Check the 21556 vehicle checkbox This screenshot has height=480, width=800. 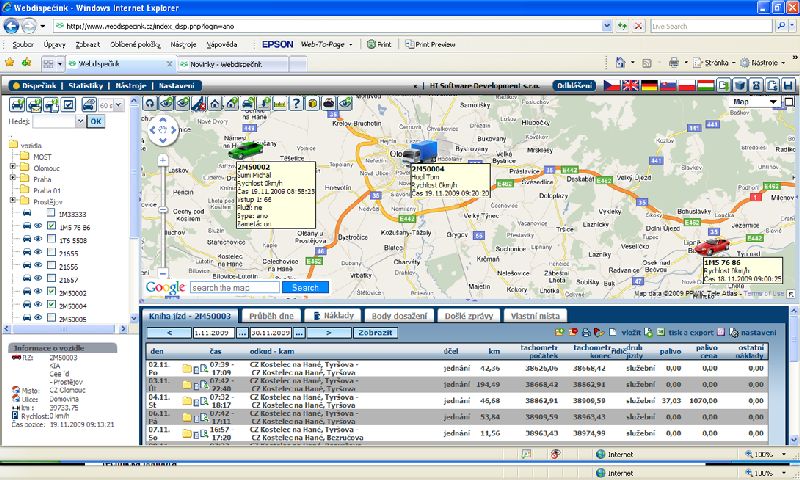coord(51,265)
